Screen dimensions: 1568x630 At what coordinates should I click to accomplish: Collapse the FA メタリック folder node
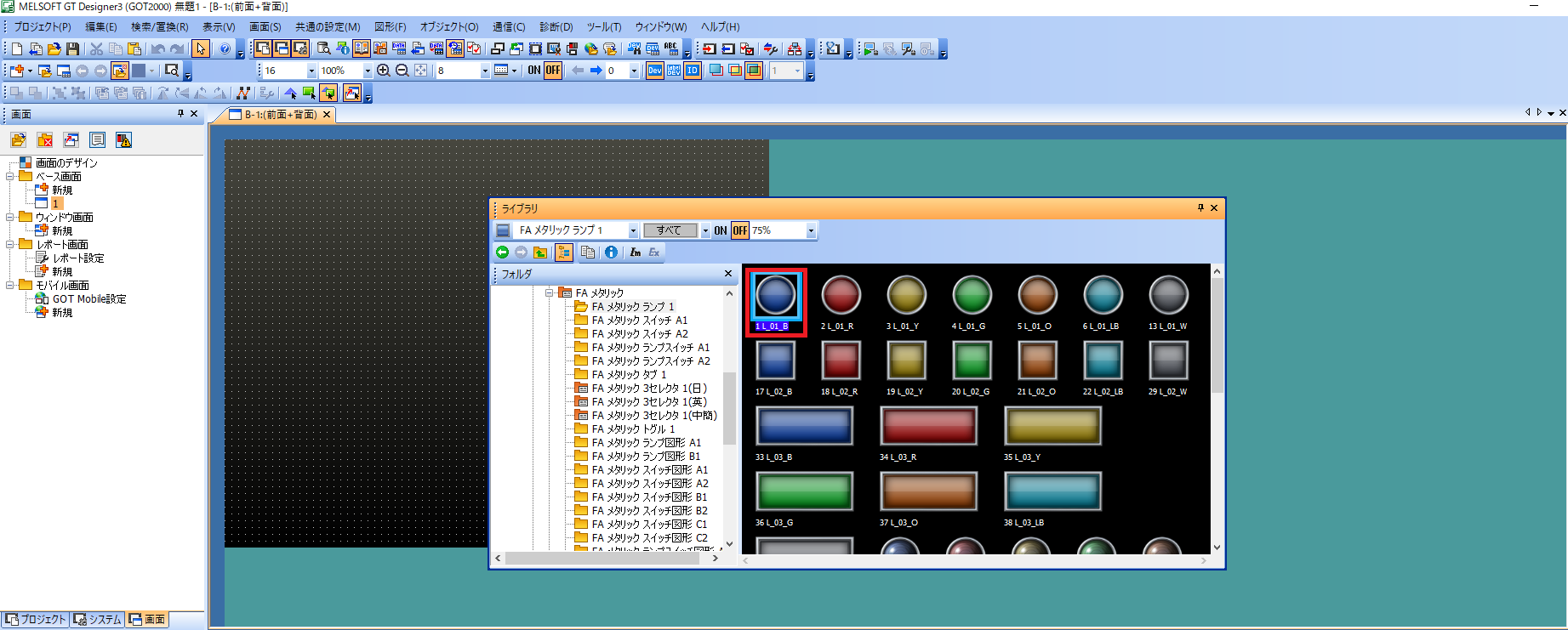[x=550, y=292]
